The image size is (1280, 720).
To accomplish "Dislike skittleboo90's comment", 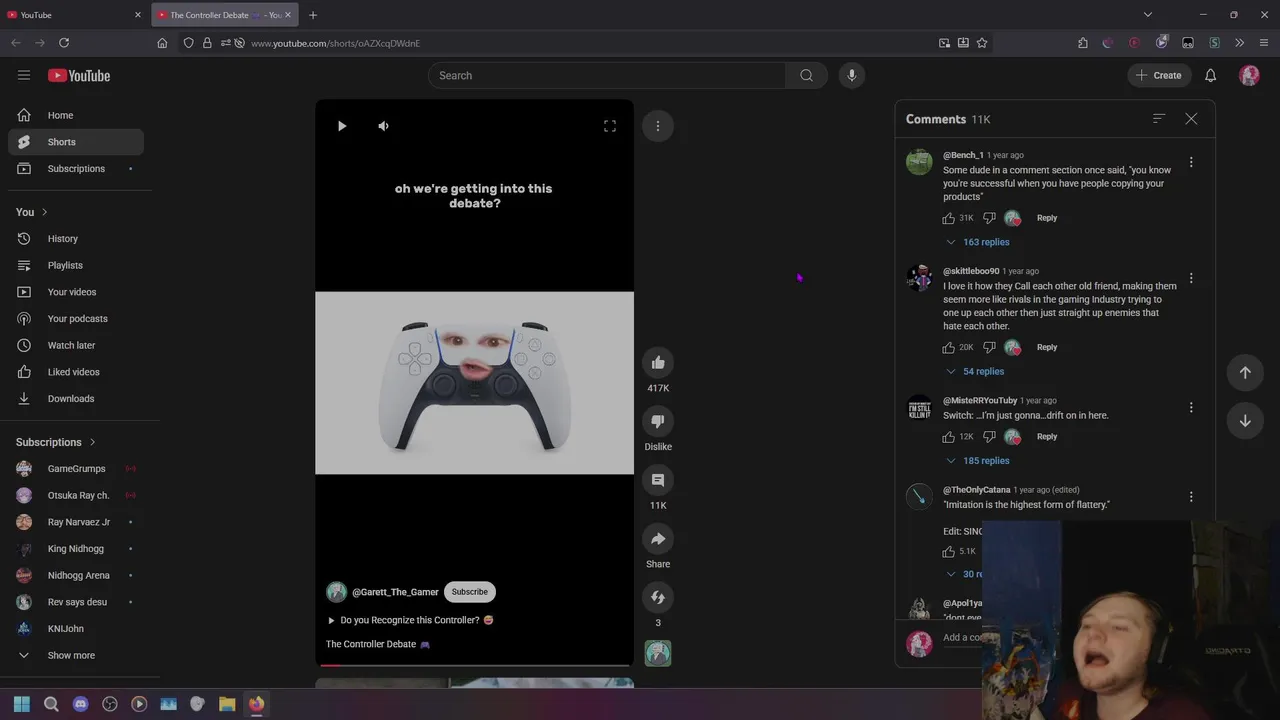I will (989, 347).
